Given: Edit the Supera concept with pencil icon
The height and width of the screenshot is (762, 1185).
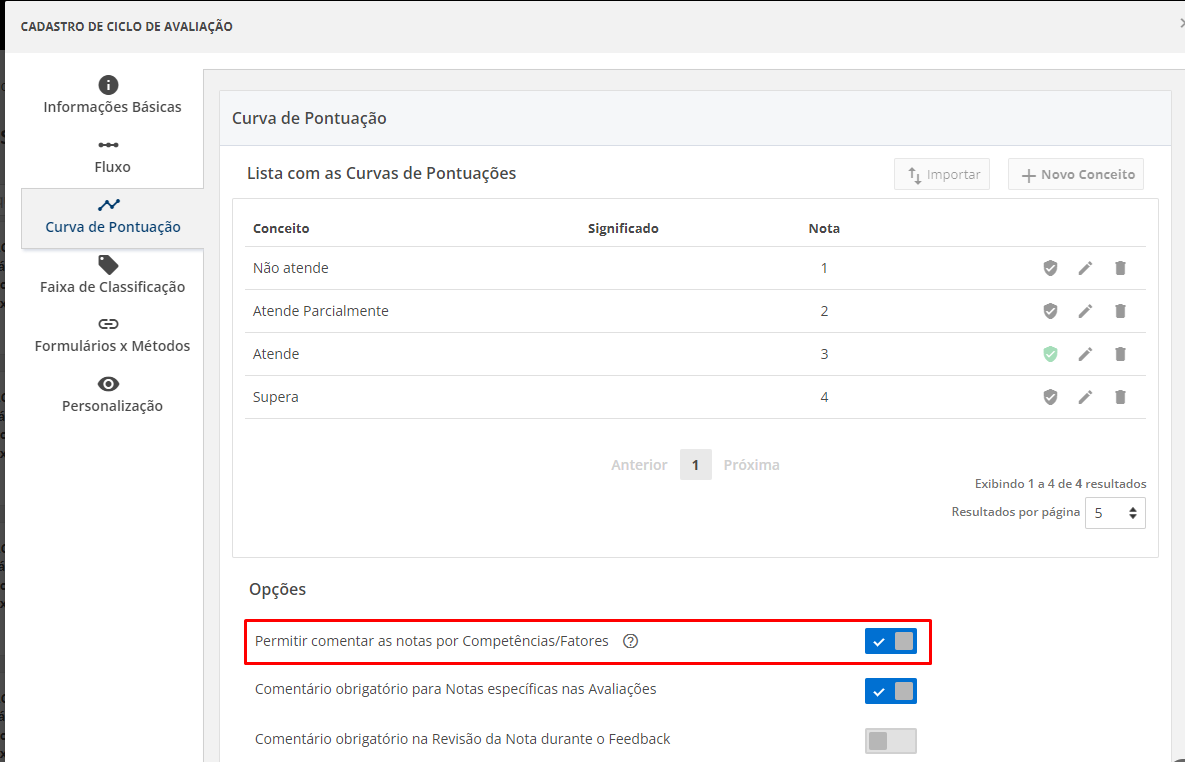Looking at the screenshot, I should (x=1085, y=397).
